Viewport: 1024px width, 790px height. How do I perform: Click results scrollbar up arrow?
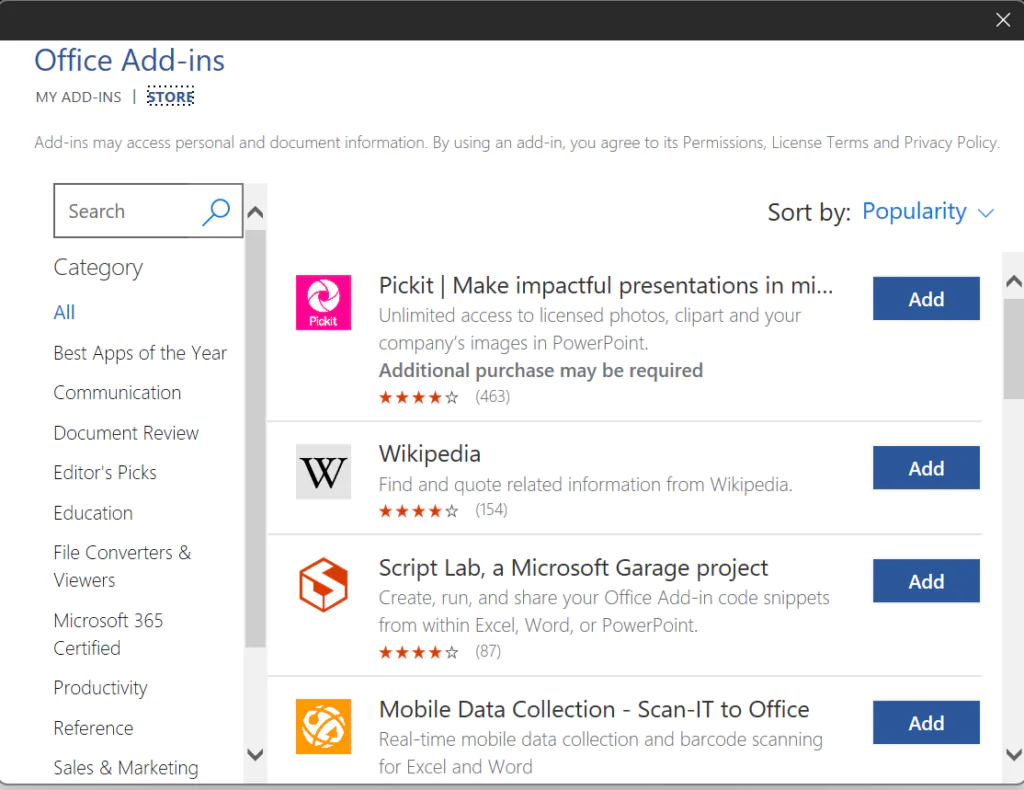click(x=1014, y=281)
